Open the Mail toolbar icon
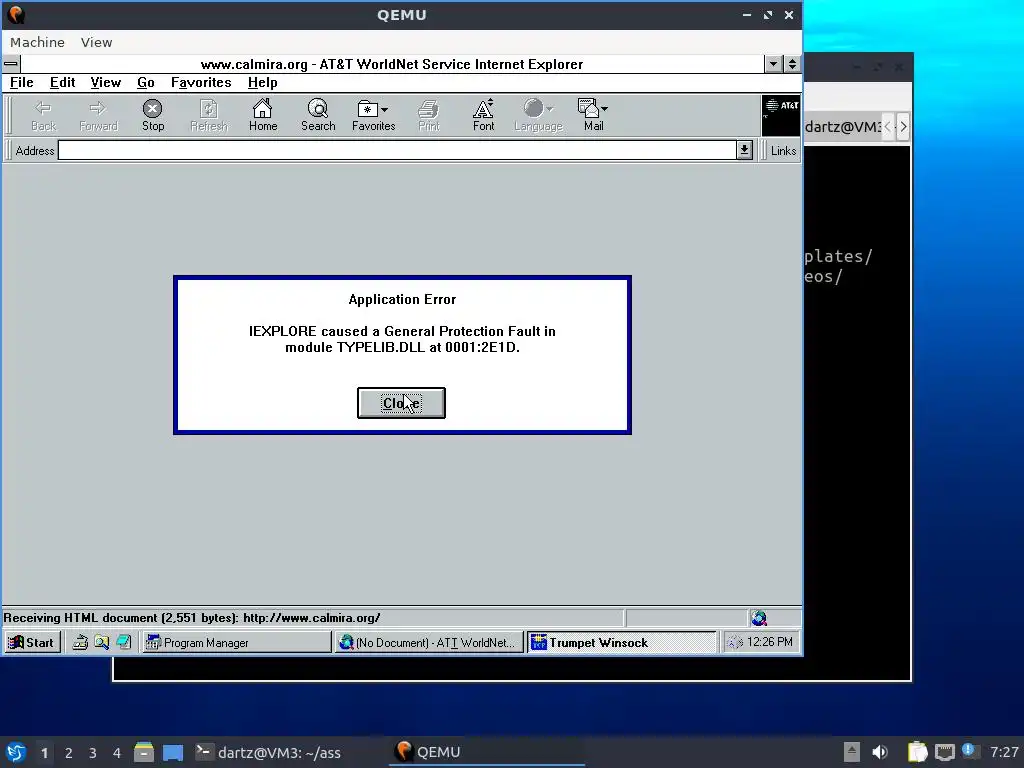The width and height of the screenshot is (1024, 768). pos(588,108)
